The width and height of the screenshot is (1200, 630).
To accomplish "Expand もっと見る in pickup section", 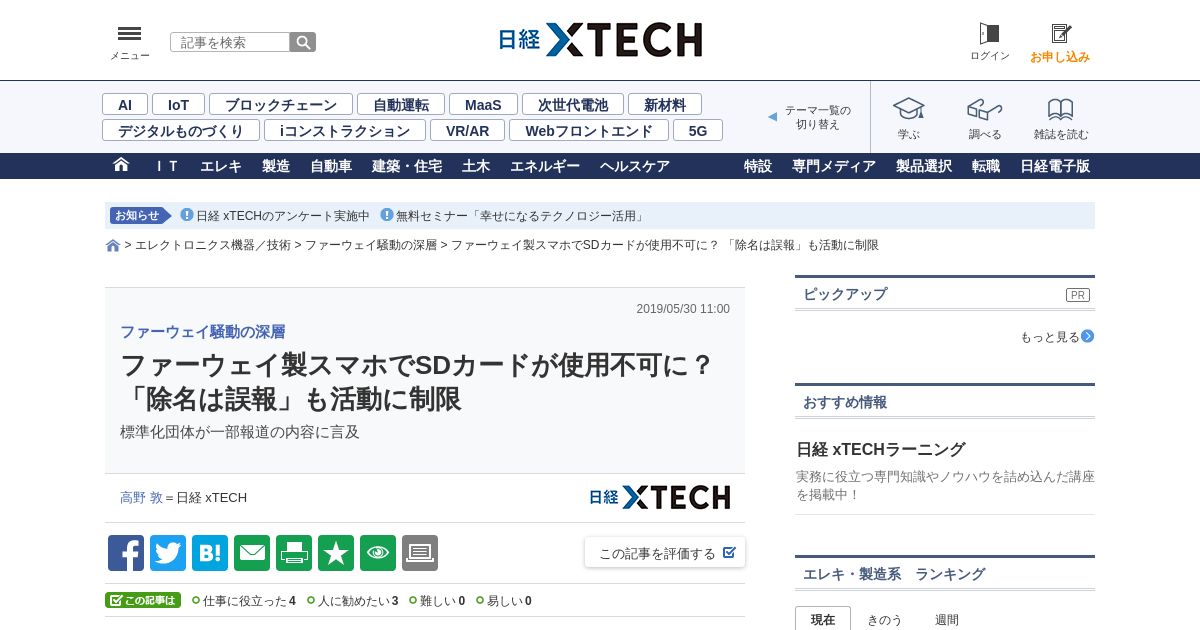I will [1057, 337].
